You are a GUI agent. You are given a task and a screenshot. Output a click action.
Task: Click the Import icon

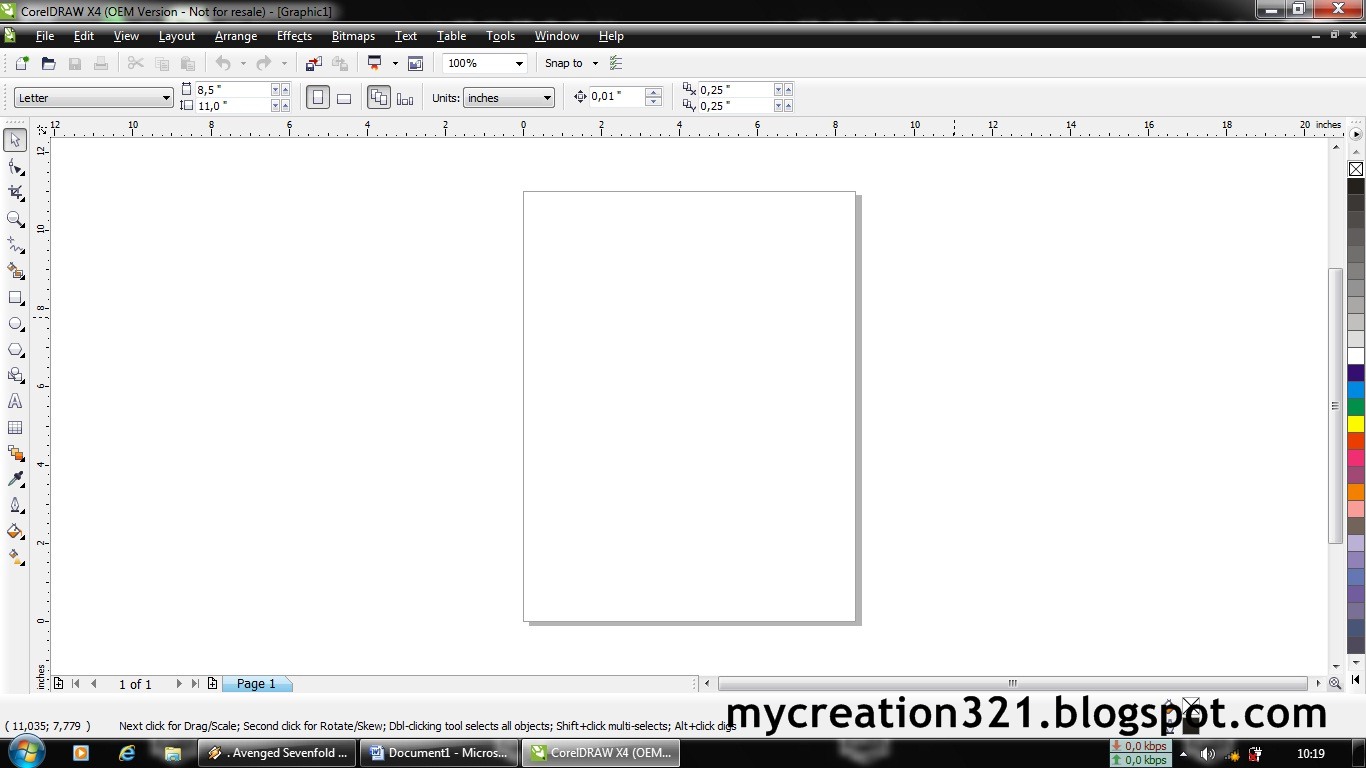coord(314,63)
